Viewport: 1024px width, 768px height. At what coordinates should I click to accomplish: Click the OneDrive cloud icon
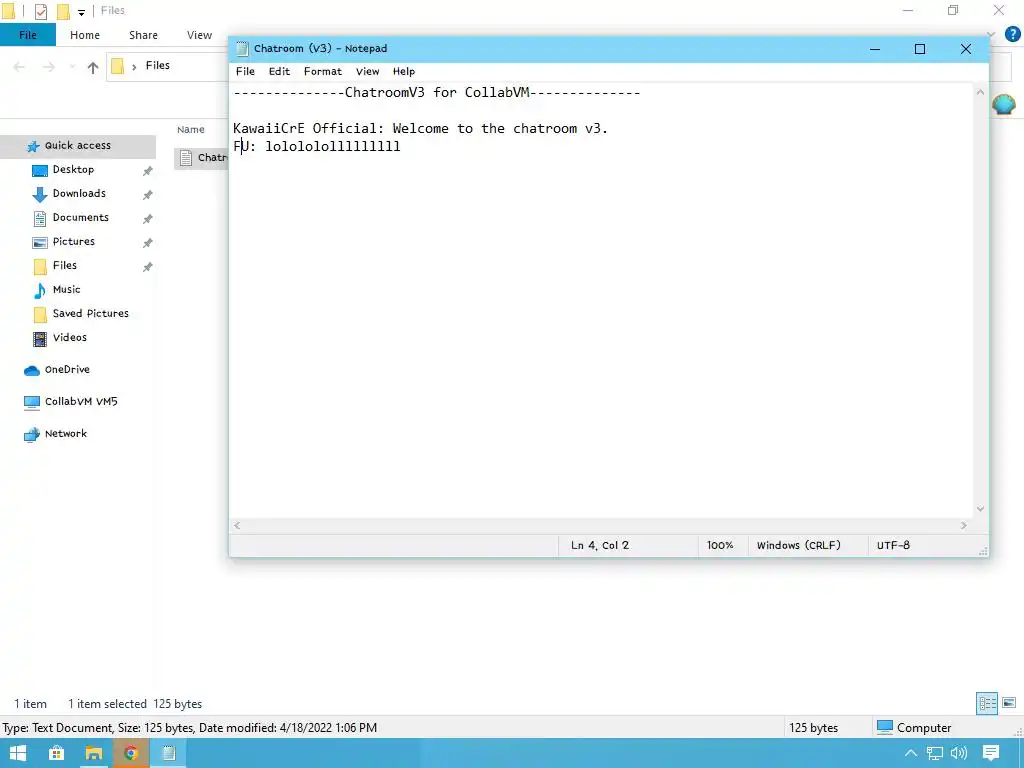[x=32, y=371]
